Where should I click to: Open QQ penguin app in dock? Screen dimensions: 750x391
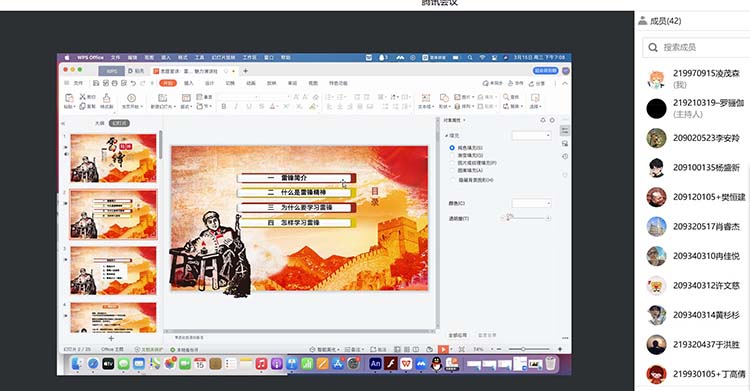coord(436,364)
